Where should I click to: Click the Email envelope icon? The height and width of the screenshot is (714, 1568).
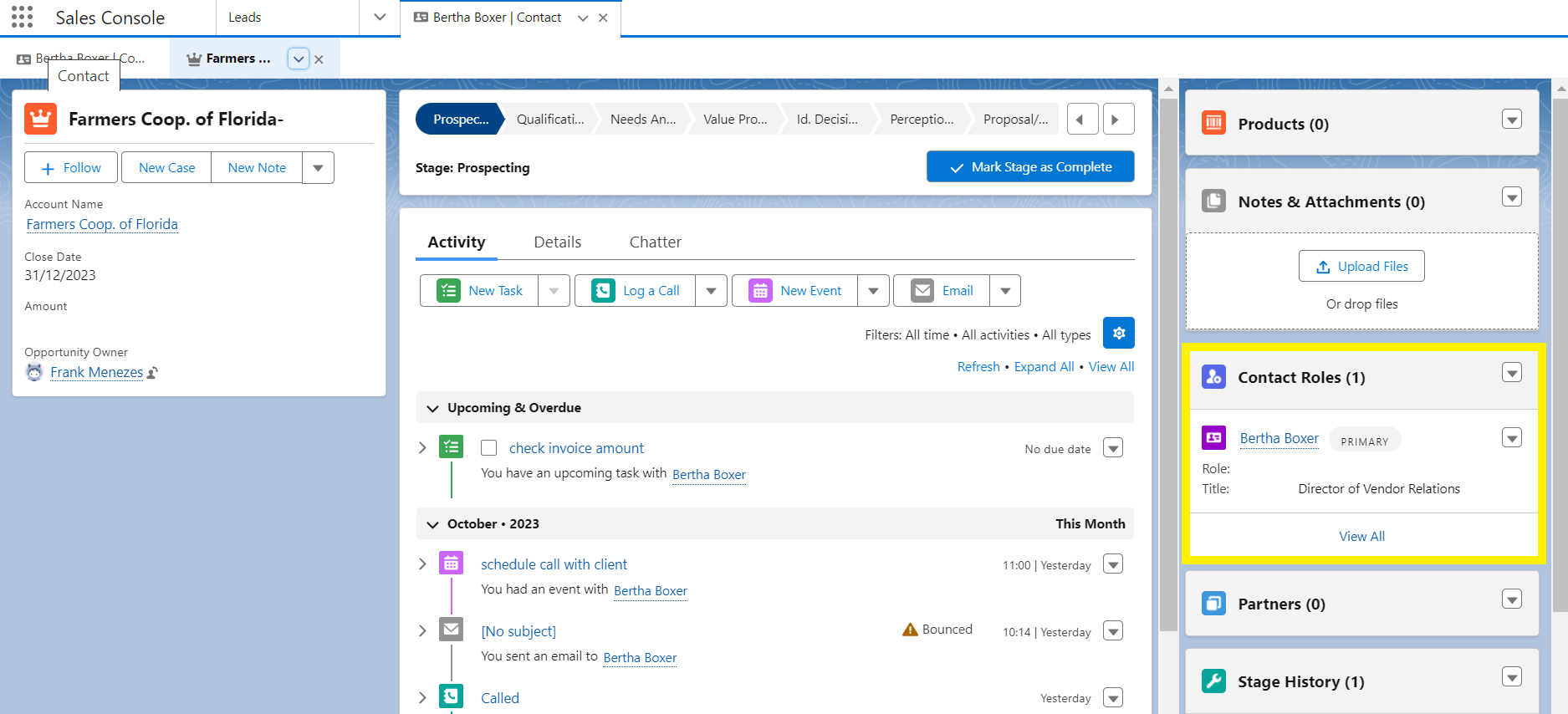(x=922, y=290)
